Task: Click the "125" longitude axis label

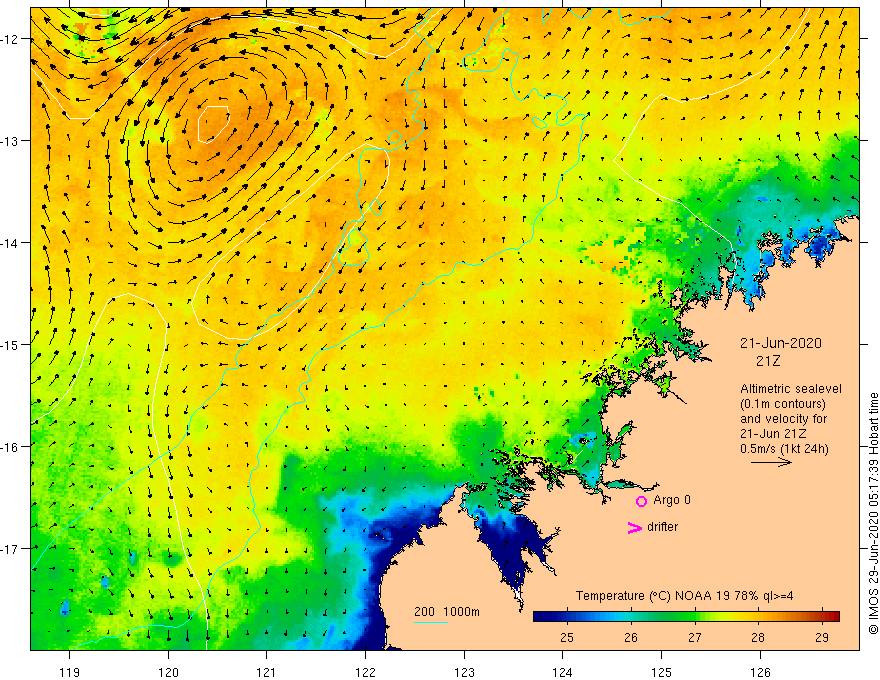Action: [662, 672]
